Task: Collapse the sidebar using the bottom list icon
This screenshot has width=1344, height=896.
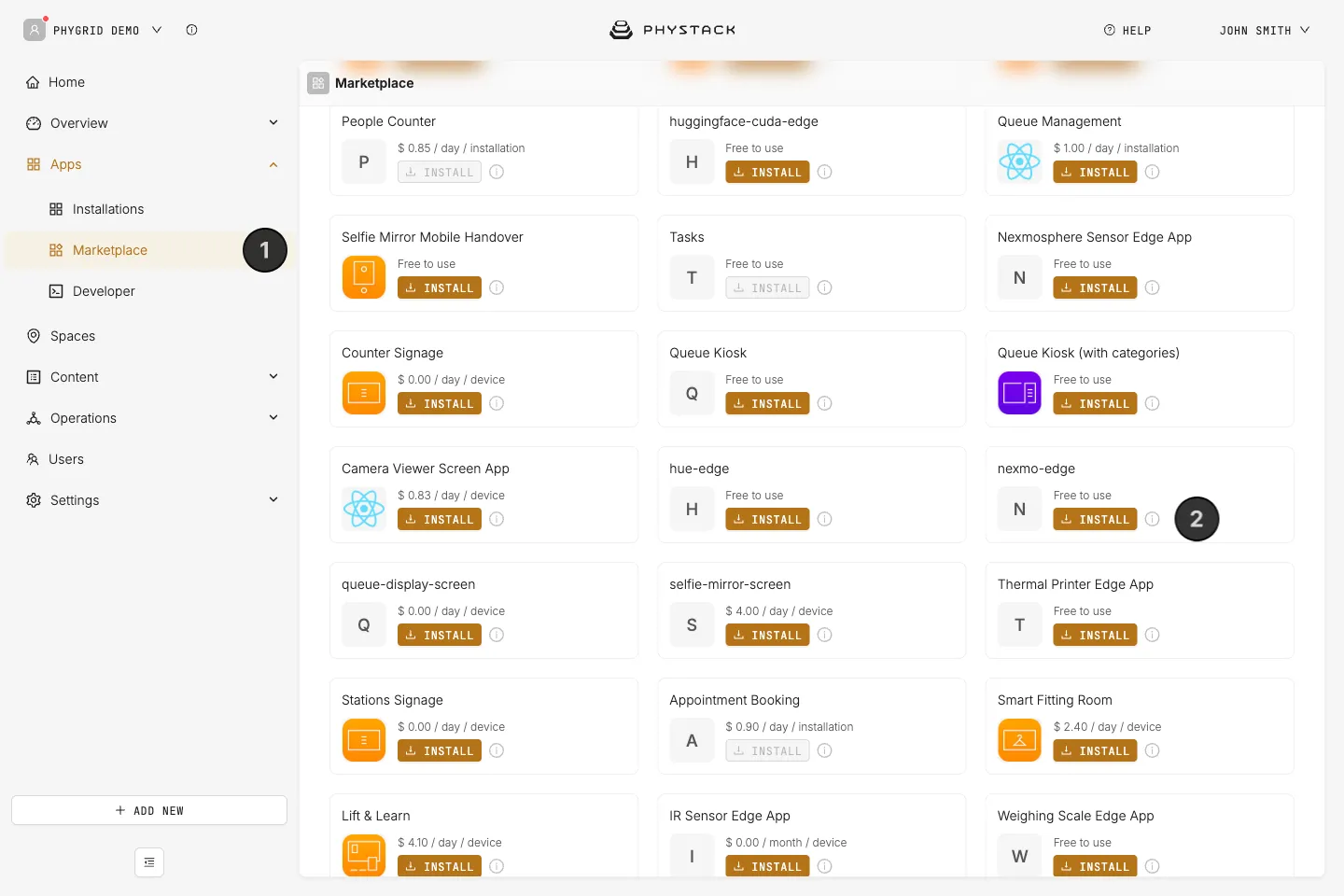Action: click(149, 862)
